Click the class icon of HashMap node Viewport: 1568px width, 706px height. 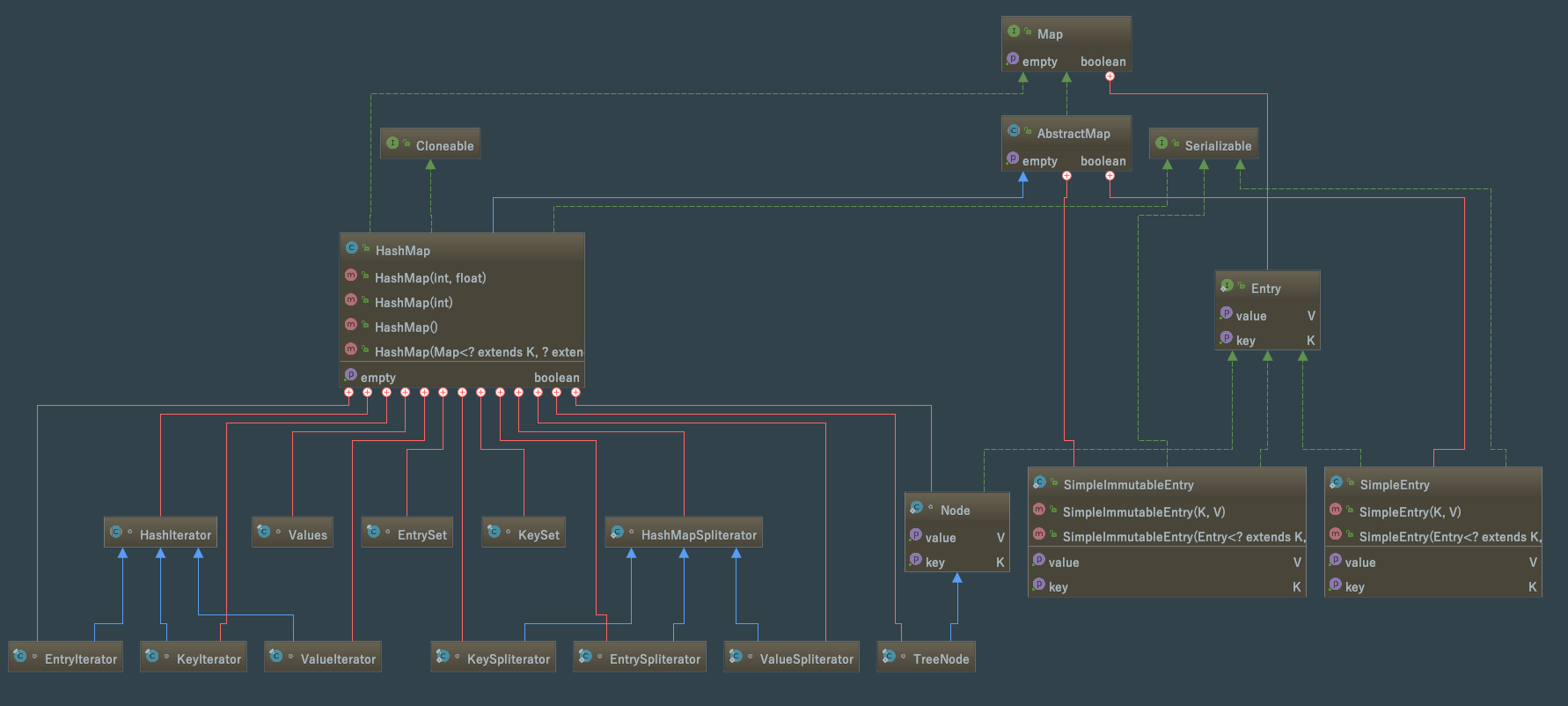(352, 248)
